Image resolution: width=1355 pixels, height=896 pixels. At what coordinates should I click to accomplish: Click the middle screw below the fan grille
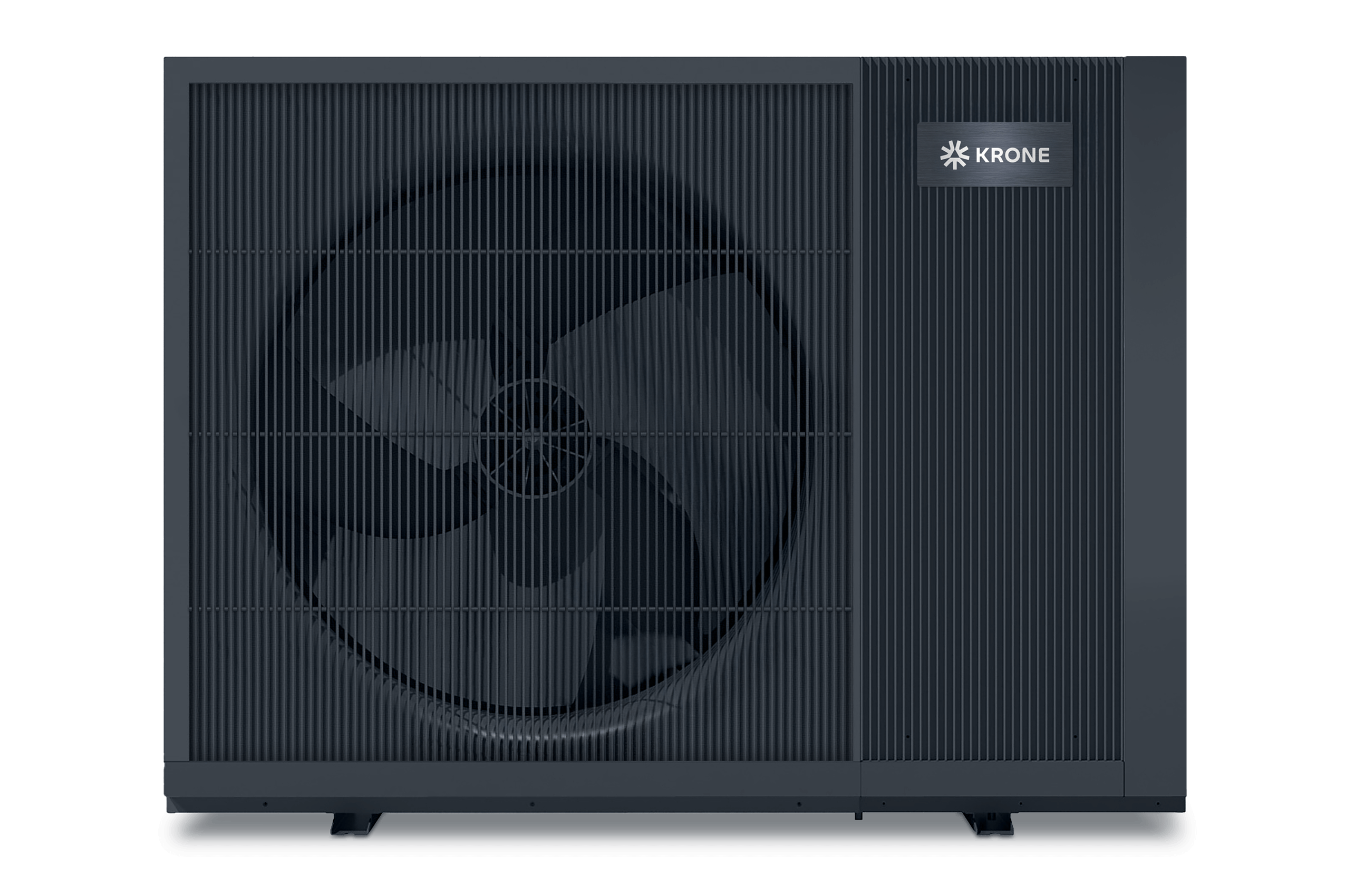click(x=532, y=804)
